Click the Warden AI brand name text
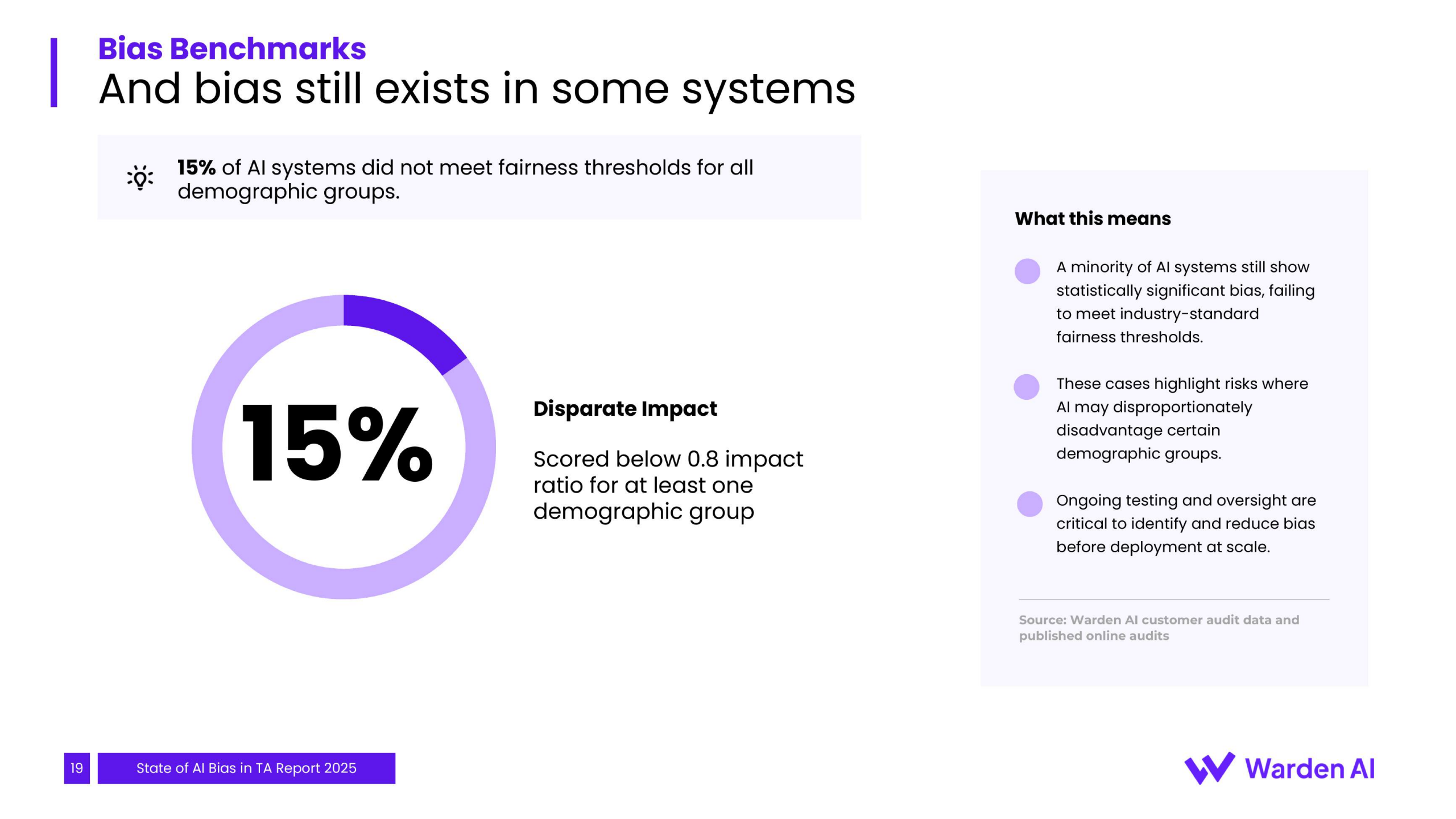This screenshot has height=819, width=1456. tap(1309, 768)
